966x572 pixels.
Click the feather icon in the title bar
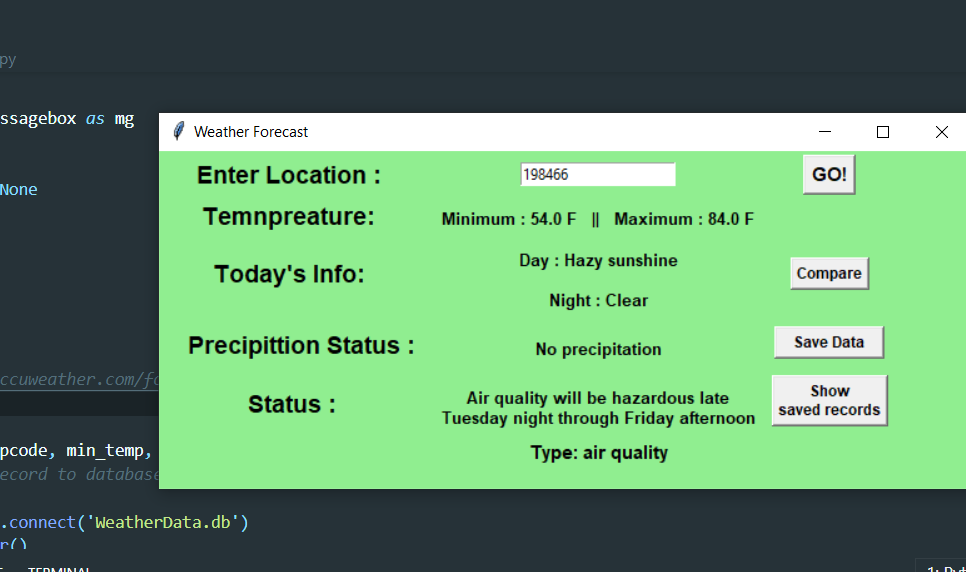179,131
